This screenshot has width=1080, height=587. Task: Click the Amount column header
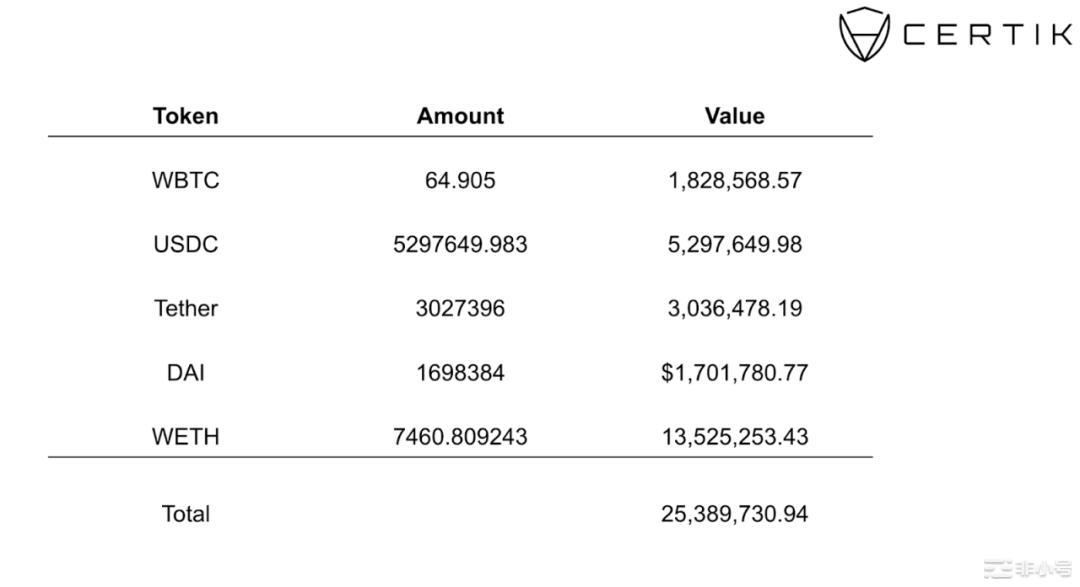pyautogui.click(x=460, y=116)
